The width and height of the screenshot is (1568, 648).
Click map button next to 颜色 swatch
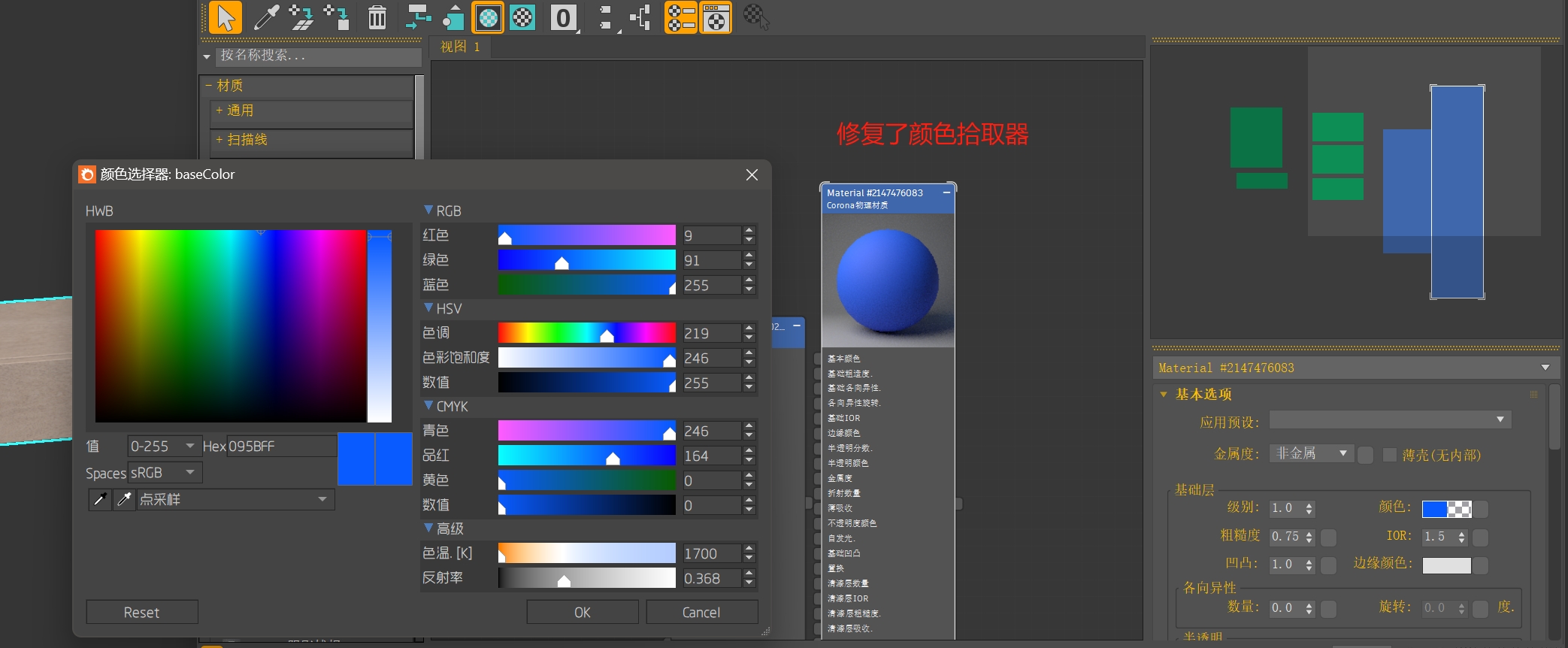pyautogui.click(x=1481, y=510)
